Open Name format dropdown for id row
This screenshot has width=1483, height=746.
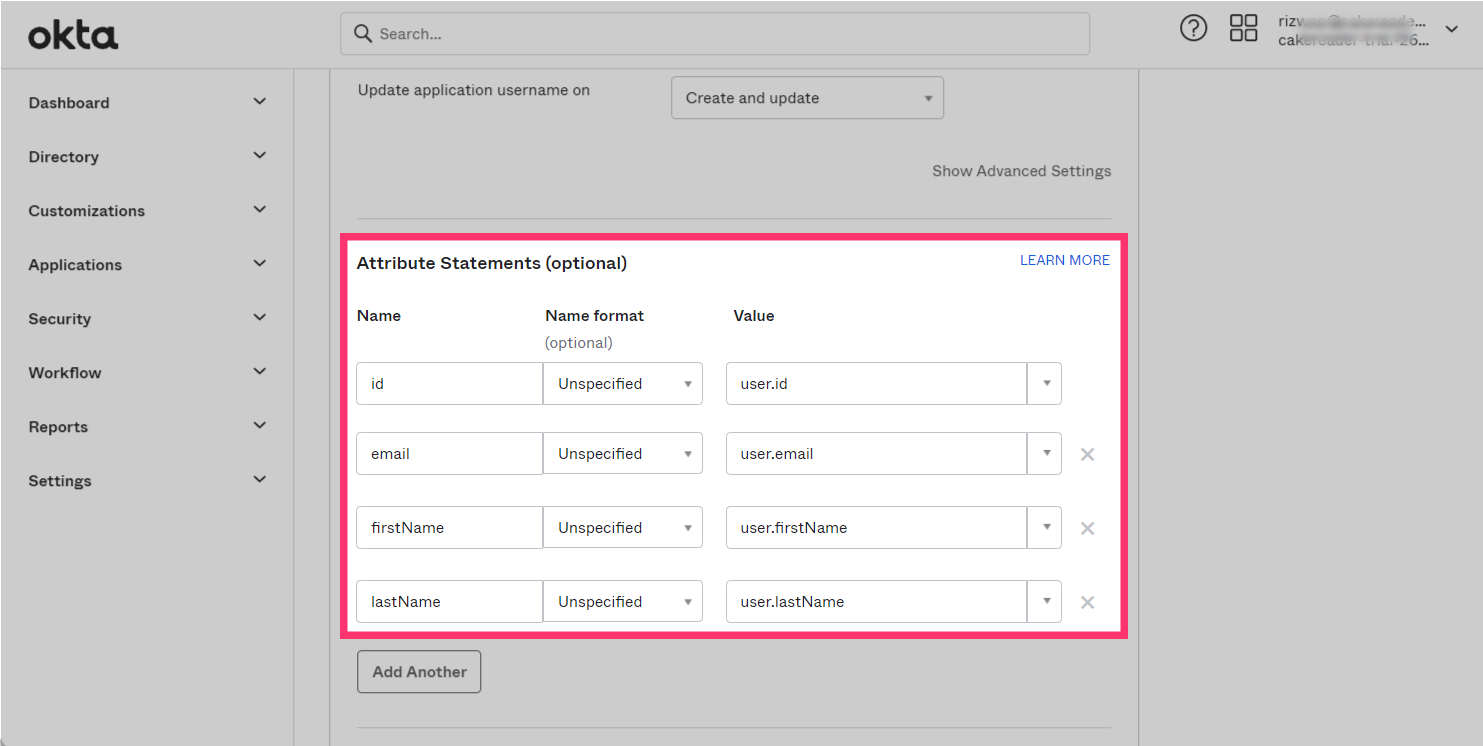[x=623, y=384]
